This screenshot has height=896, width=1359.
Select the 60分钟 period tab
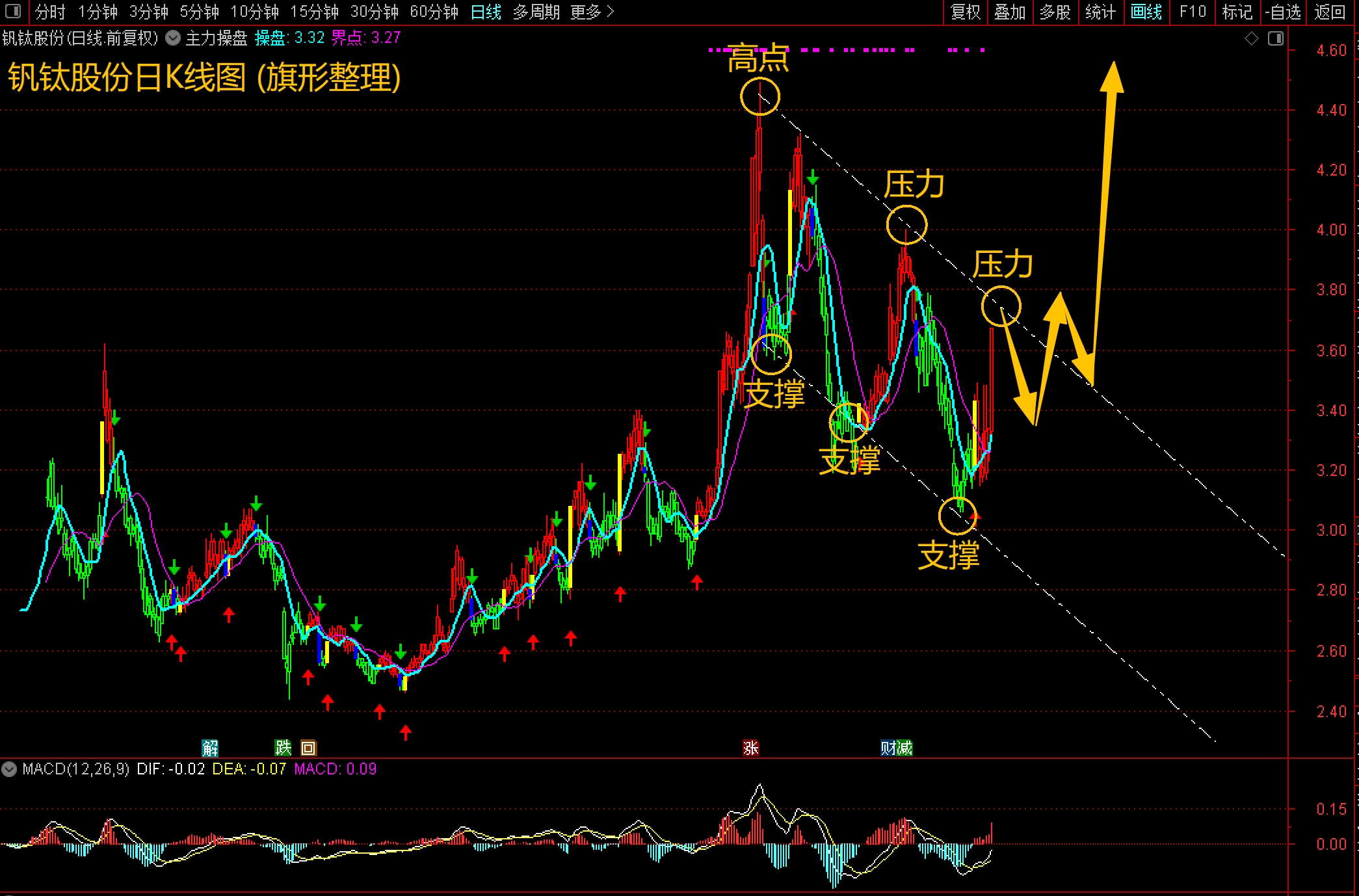(x=434, y=12)
